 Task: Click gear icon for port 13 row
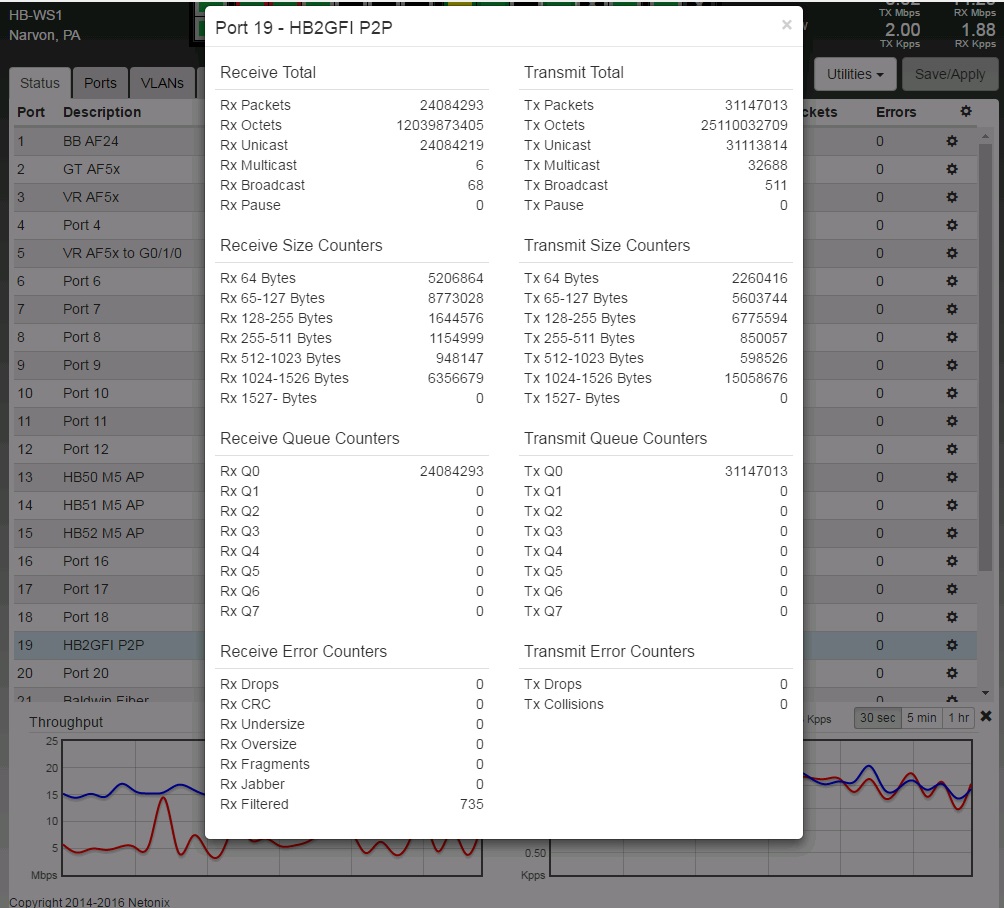[952, 477]
